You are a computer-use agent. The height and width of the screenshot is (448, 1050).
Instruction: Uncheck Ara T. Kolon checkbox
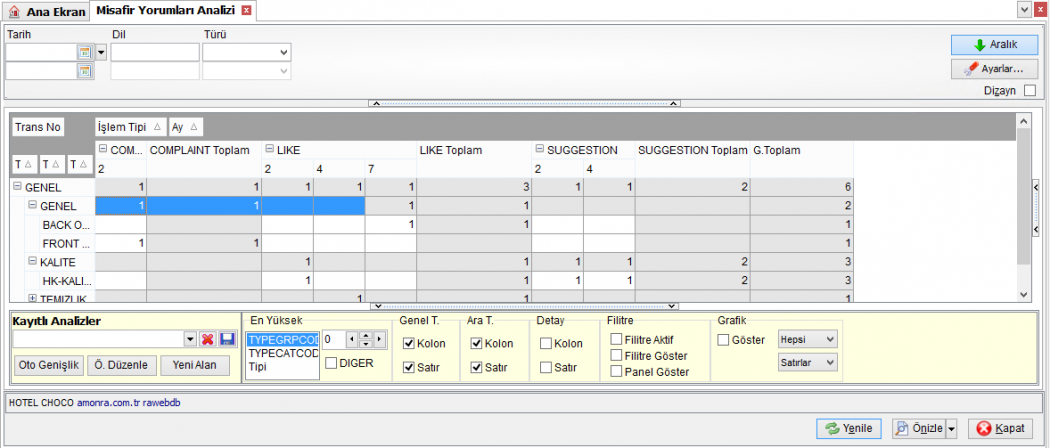(x=477, y=344)
